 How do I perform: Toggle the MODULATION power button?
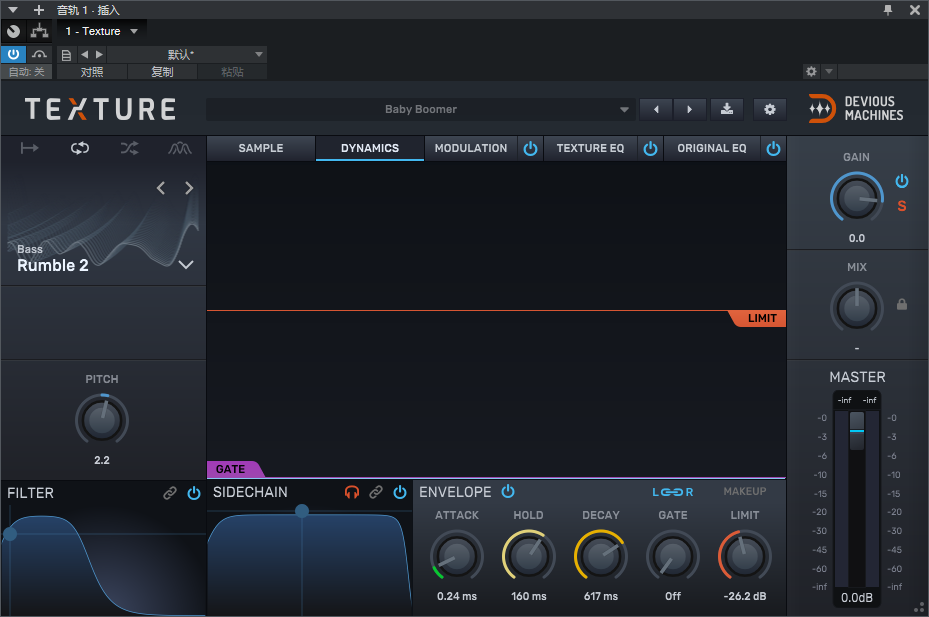pyautogui.click(x=530, y=148)
